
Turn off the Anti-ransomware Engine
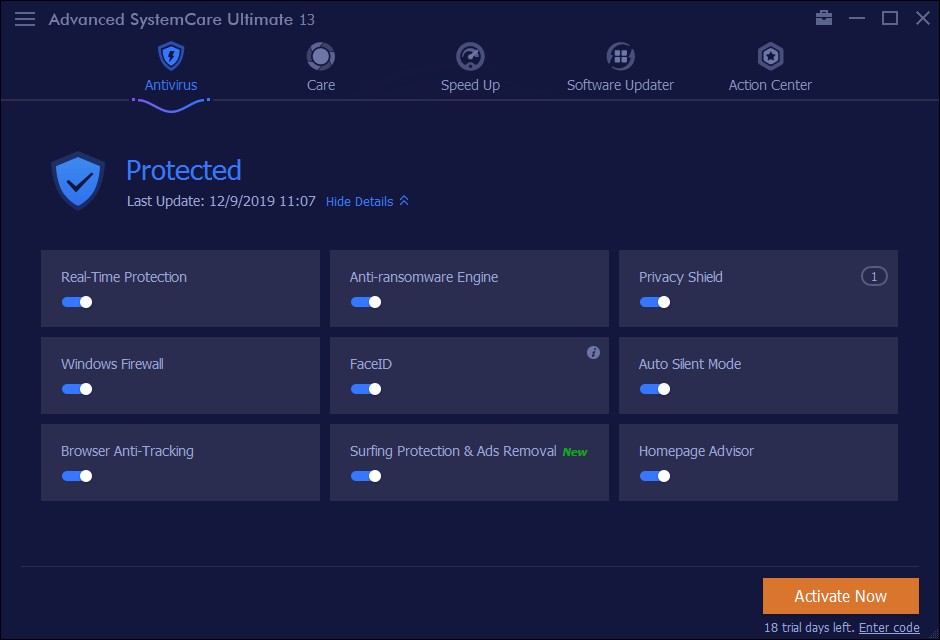366,301
